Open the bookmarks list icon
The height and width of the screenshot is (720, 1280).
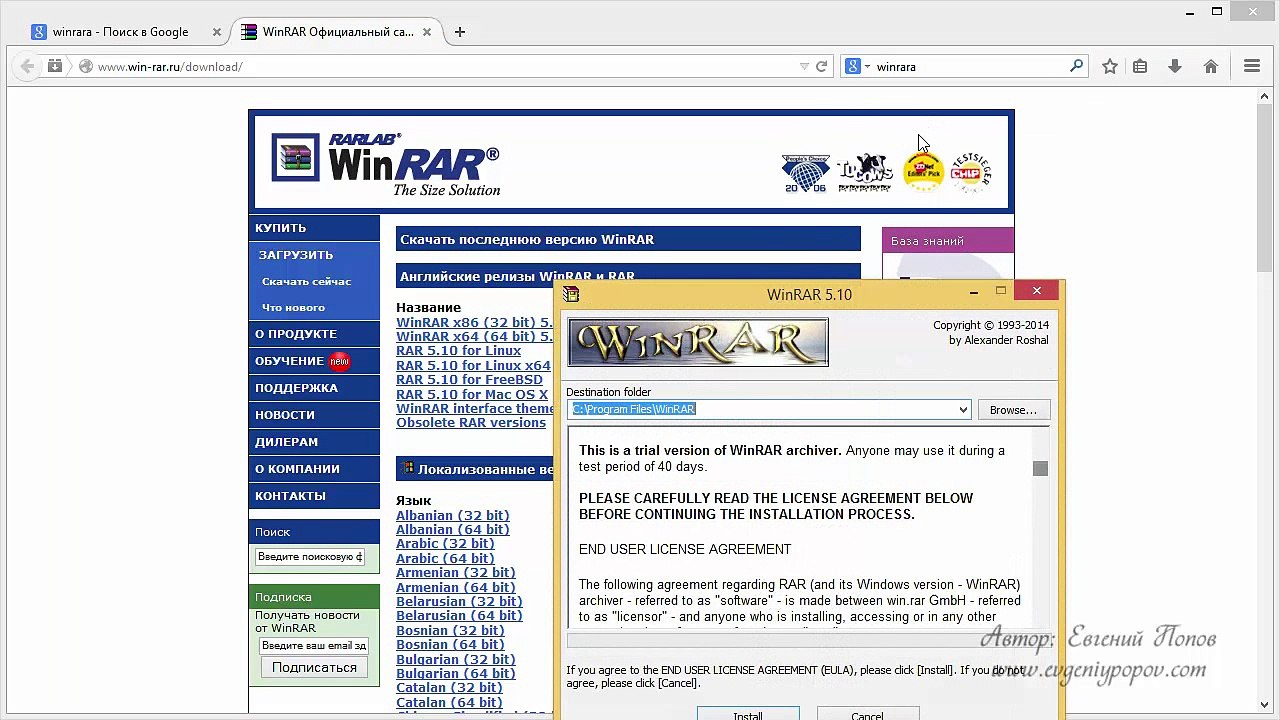coord(1140,67)
